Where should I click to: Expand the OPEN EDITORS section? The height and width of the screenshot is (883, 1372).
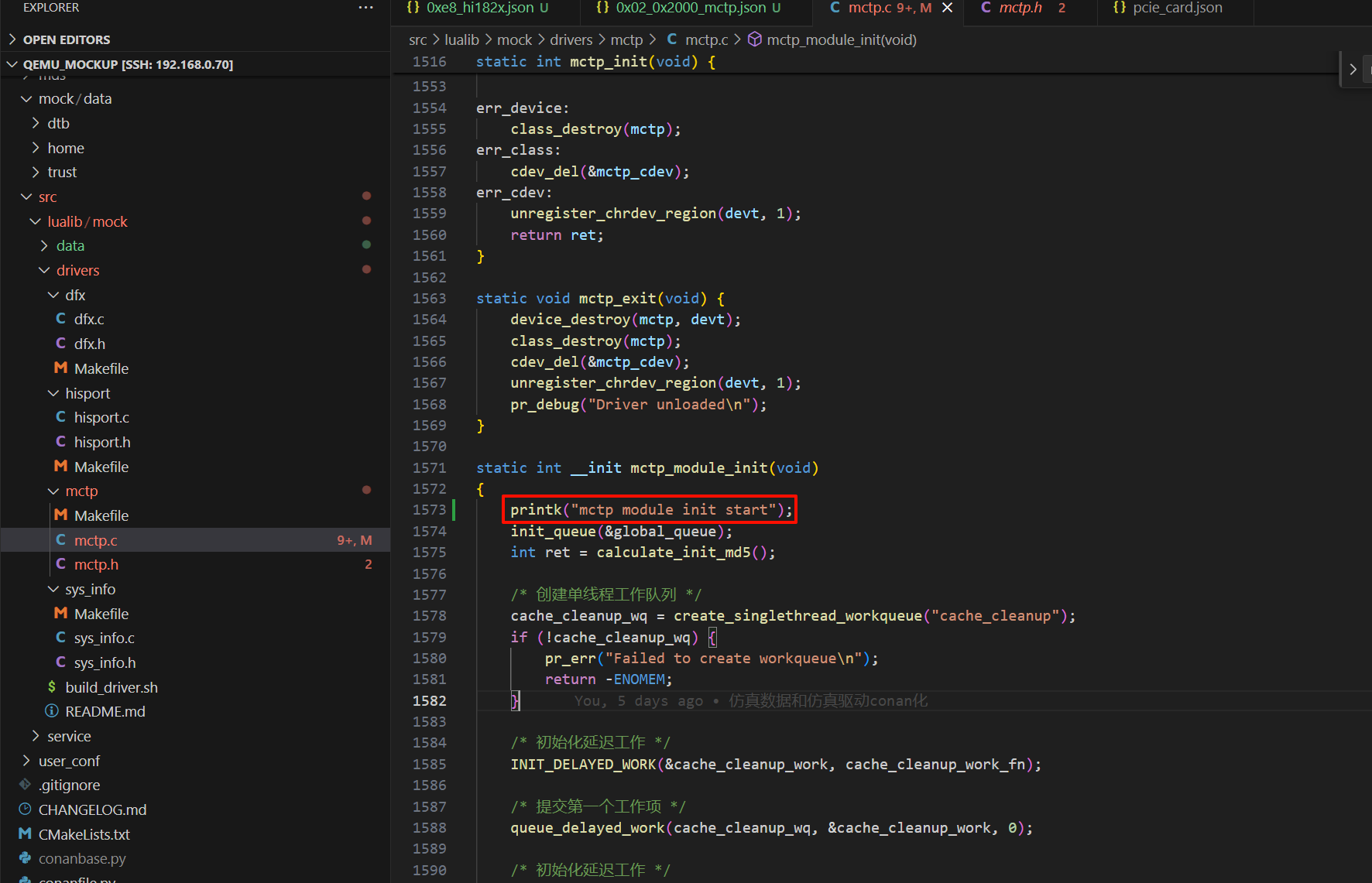[x=12, y=39]
